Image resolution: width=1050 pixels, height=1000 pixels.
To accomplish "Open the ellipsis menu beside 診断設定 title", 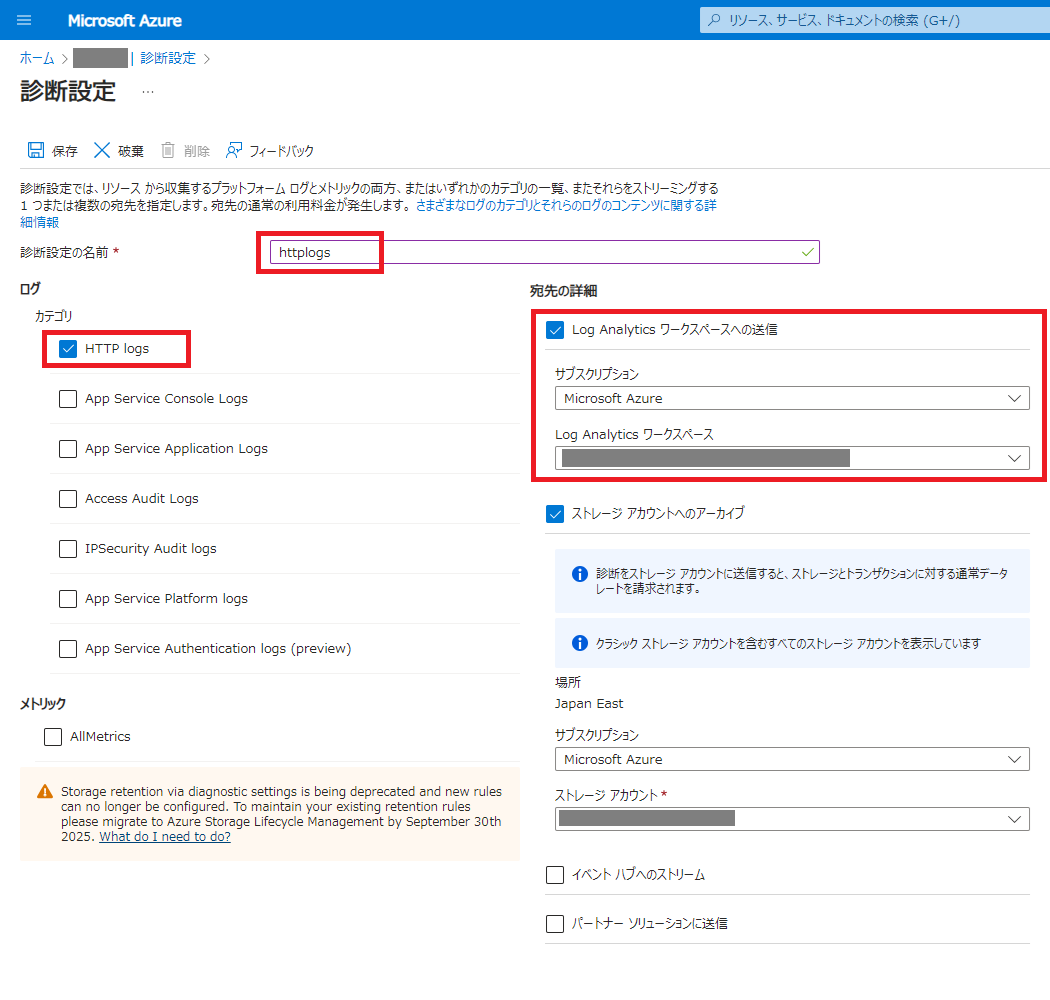I will [148, 92].
